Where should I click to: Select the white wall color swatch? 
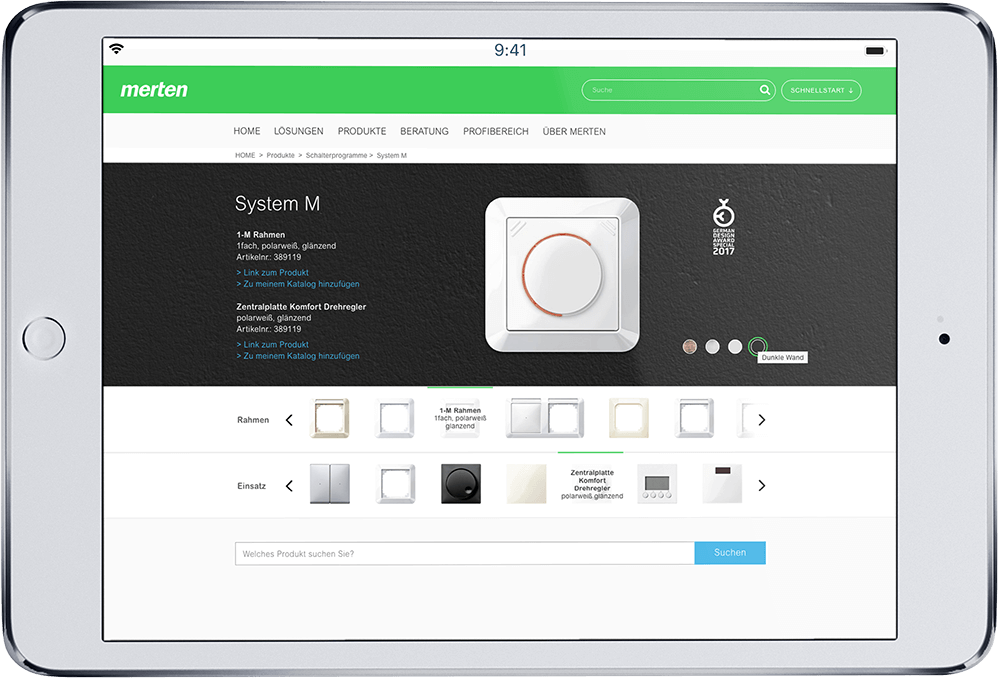735,346
